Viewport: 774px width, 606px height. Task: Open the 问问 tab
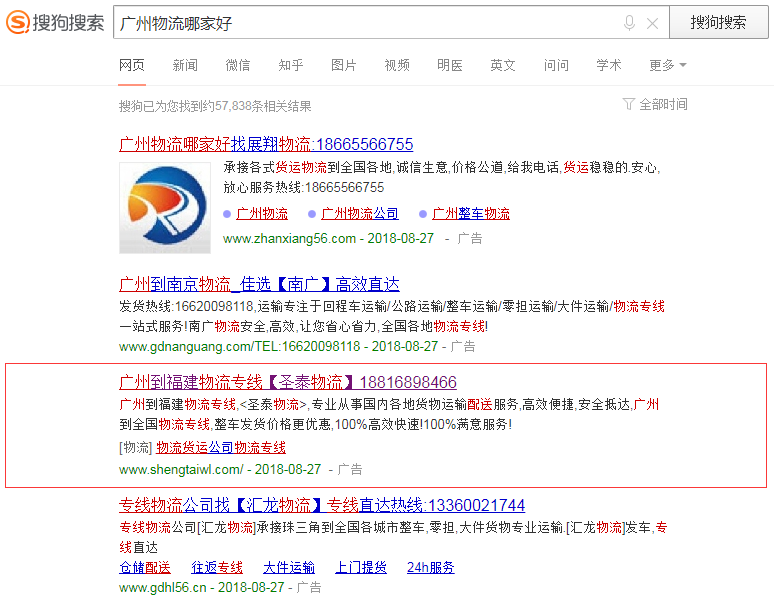point(556,65)
